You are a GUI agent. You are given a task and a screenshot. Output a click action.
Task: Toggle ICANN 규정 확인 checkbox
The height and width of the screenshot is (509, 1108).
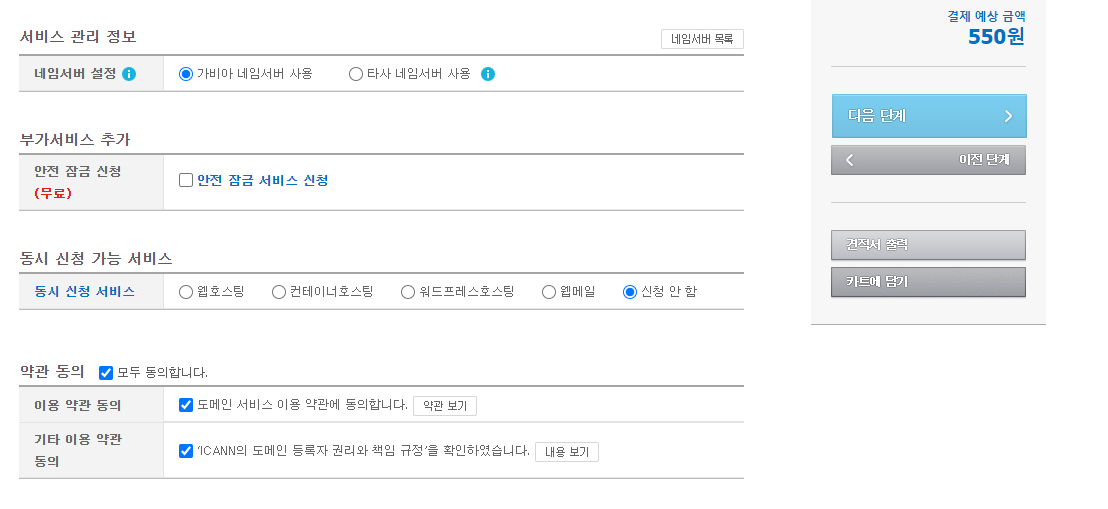coord(186,451)
